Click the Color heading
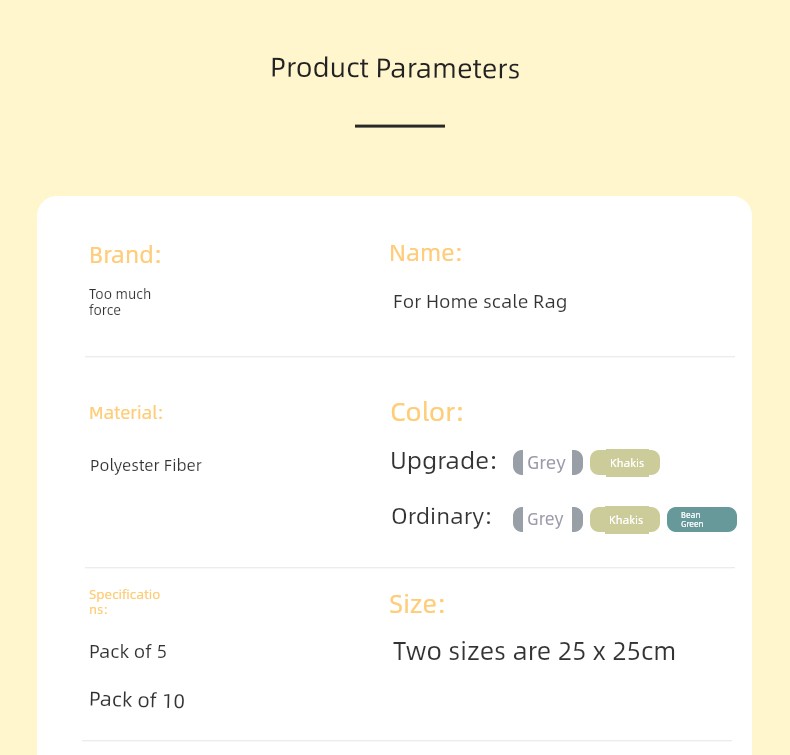Image resolution: width=790 pixels, height=755 pixels. tap(427, 412)
